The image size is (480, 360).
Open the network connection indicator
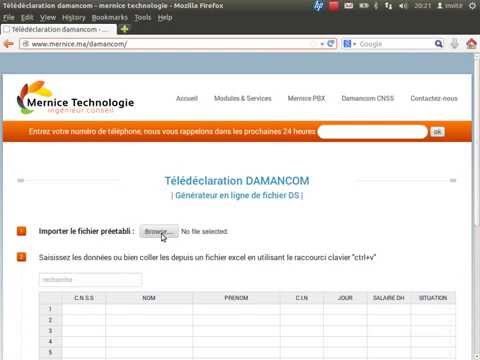[388, 6]
